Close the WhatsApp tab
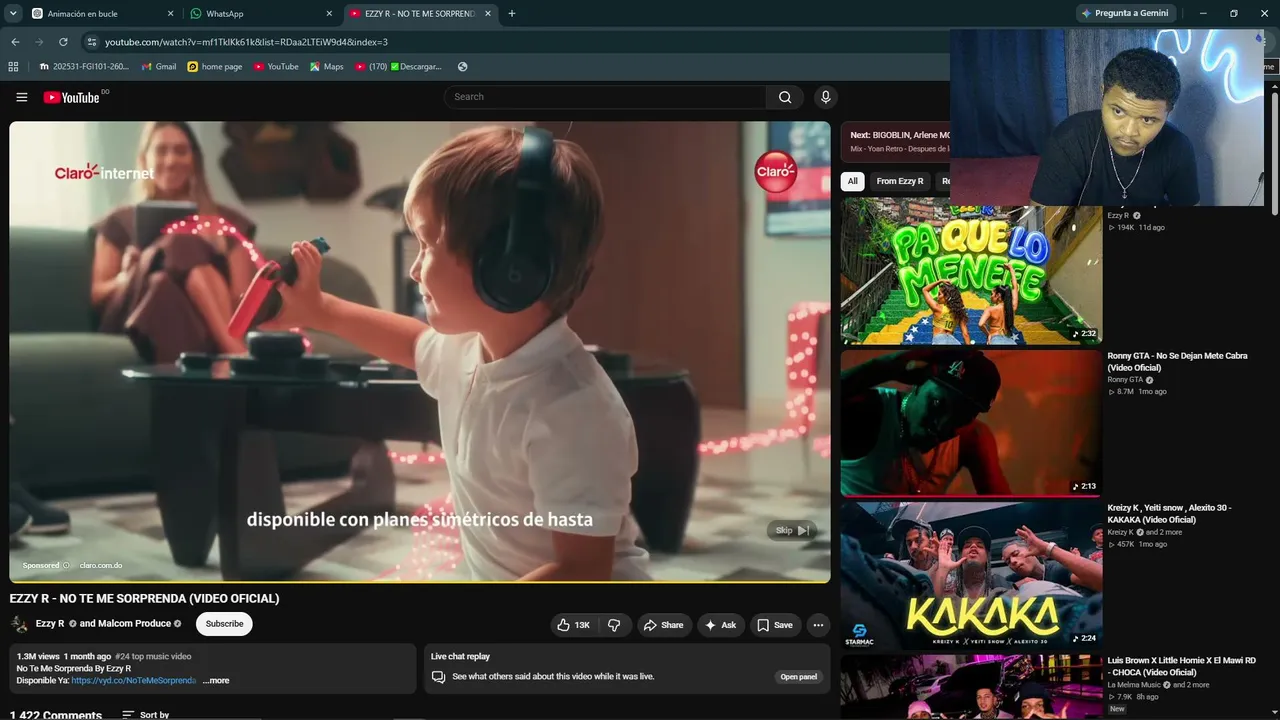Image resolution: width=1280 pixels, height=720 pixels. click(x=329, y=14)
